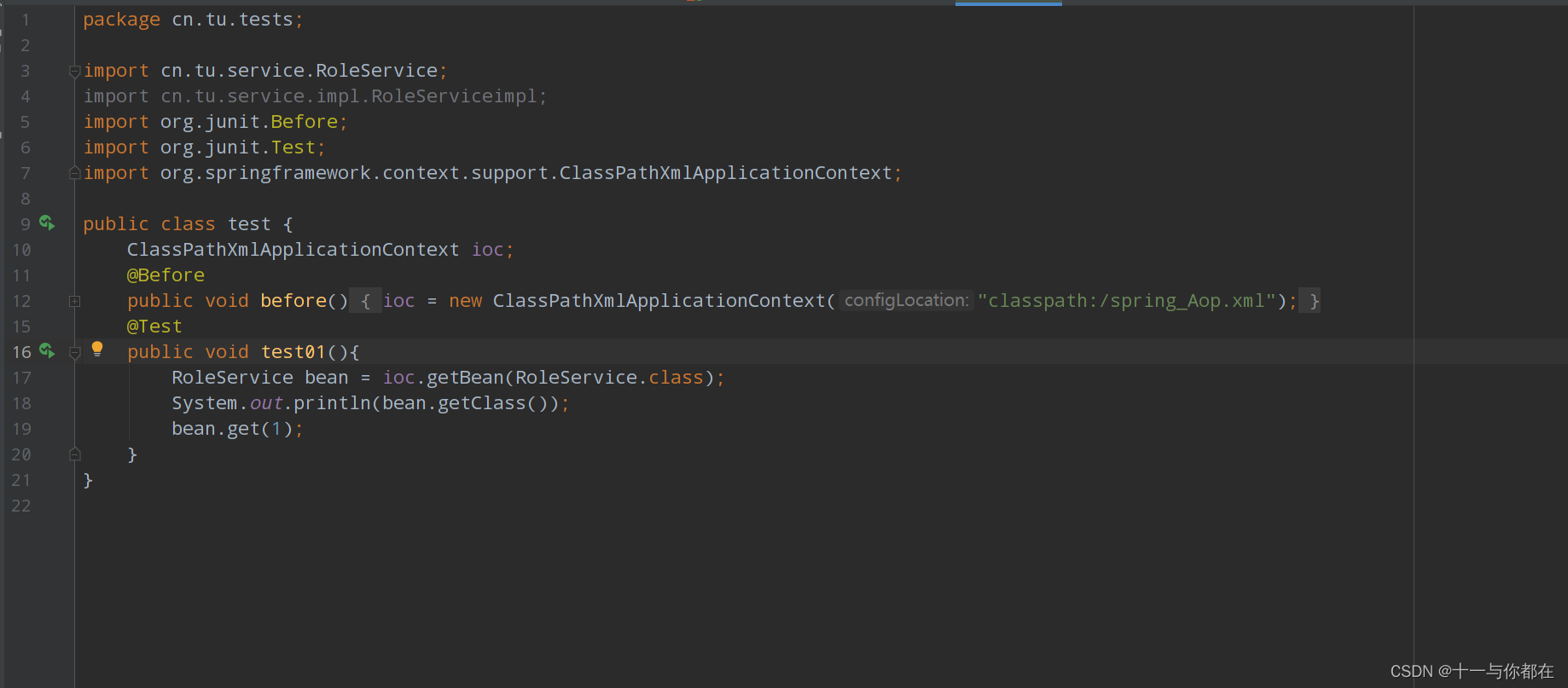Expand the collapsed closing brace of before()
Image resolution: width=1568 pixels, height=688 pixels.
(1310, 301)
